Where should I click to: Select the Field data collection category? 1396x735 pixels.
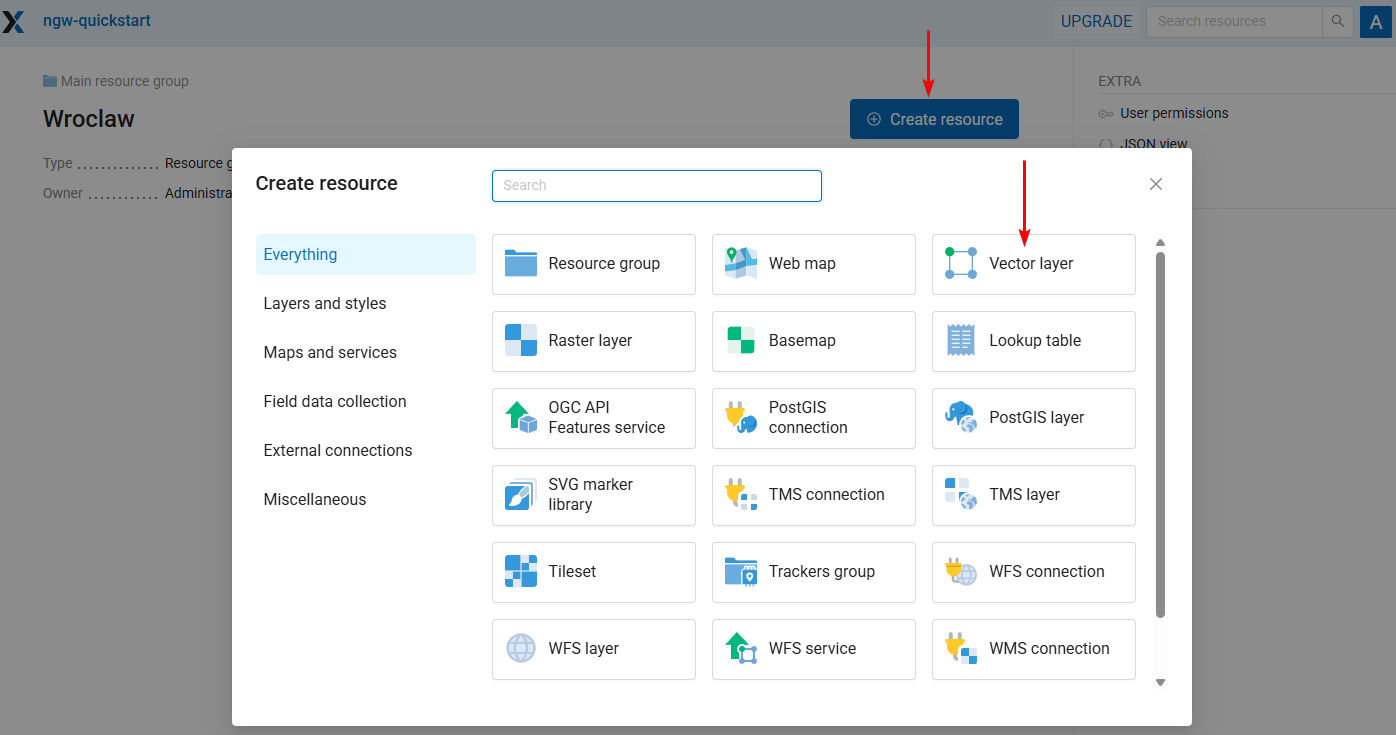click(335, 402)
